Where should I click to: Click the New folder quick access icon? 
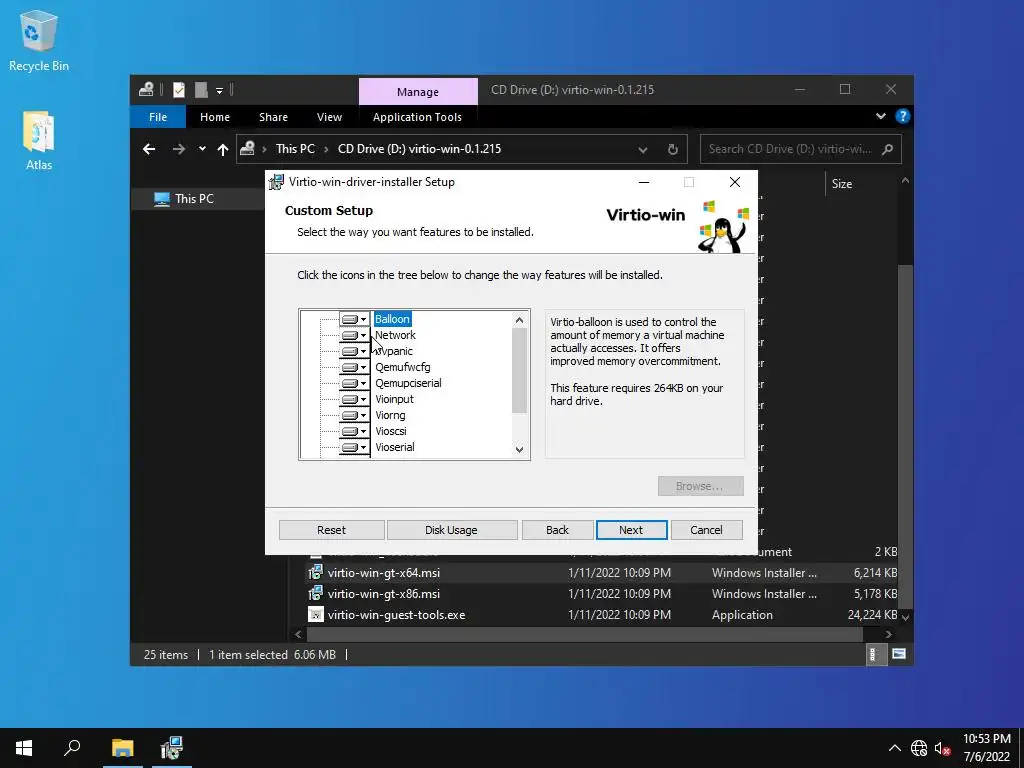(201, 89)
